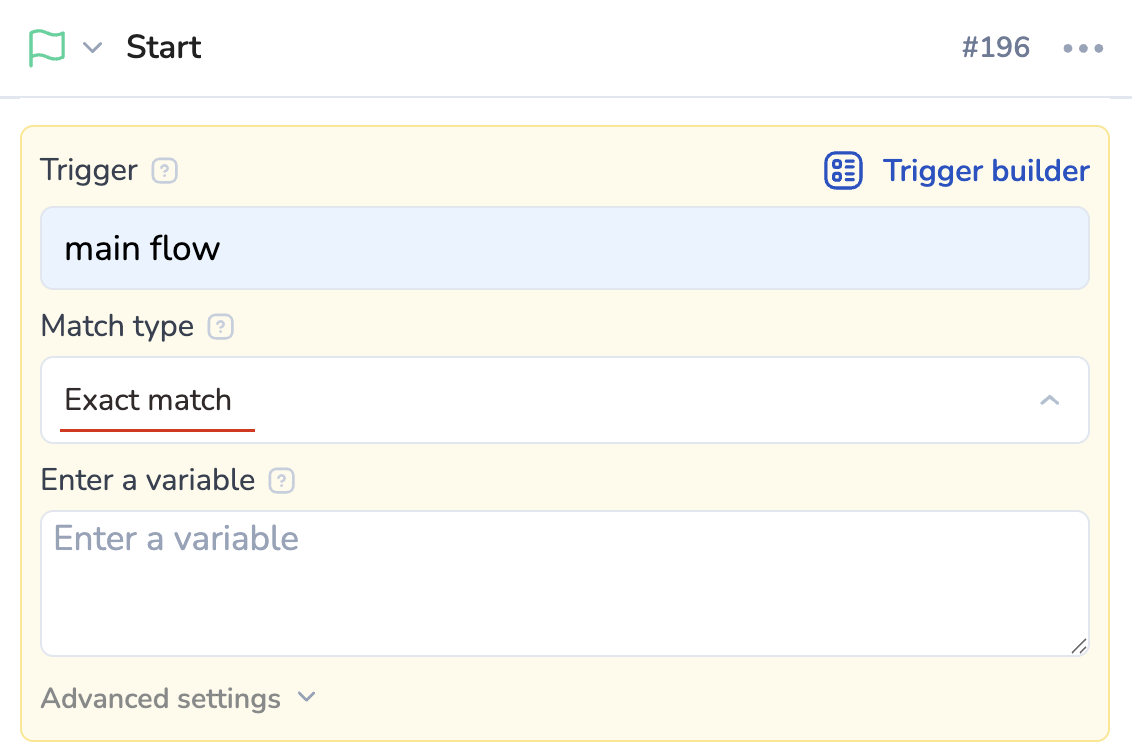Image resolution: width=1132 pixels, height=754 pixels.
Task: Click the Start block title
Action: tap(164, 48)
